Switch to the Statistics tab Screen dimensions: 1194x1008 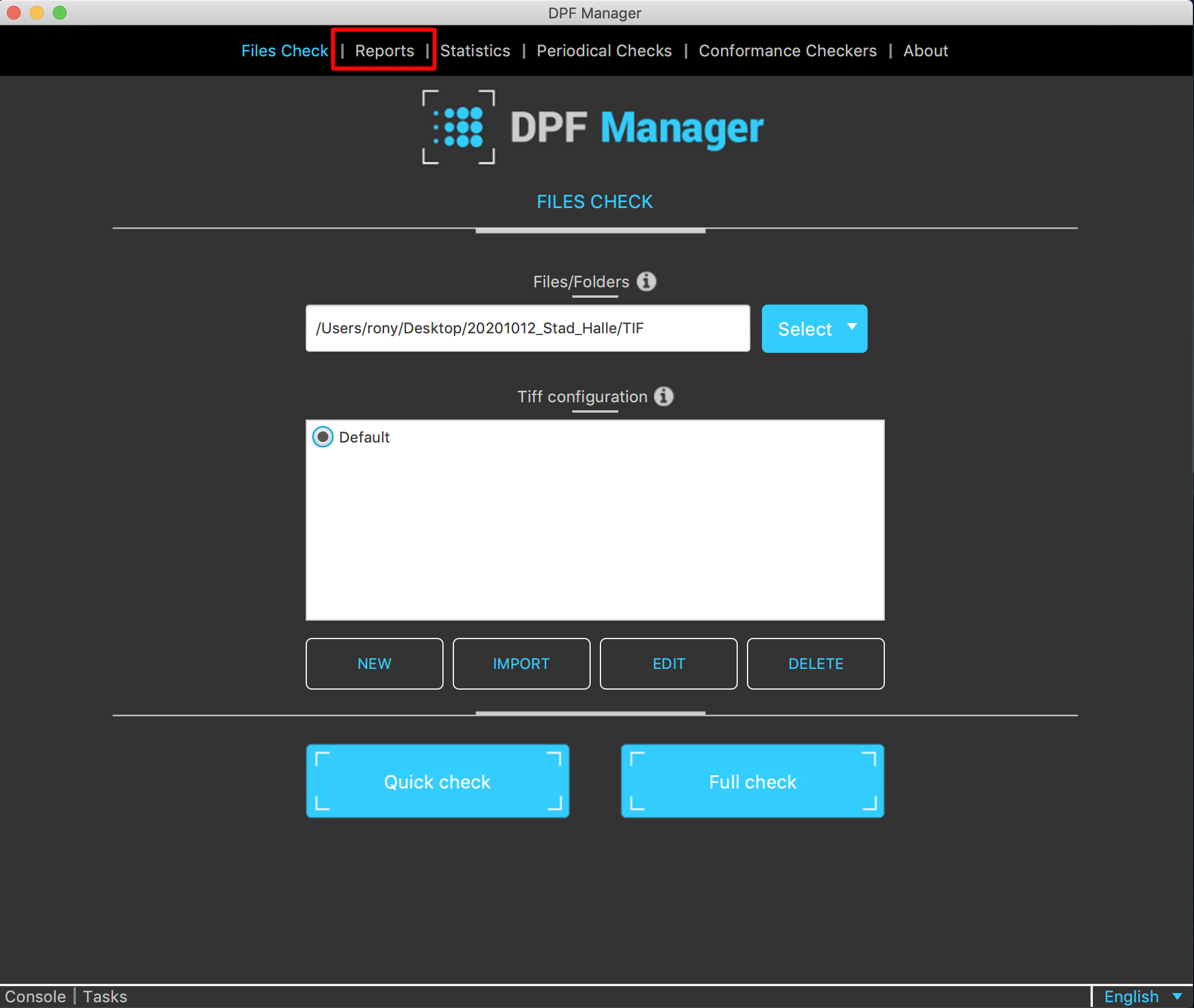475,51
